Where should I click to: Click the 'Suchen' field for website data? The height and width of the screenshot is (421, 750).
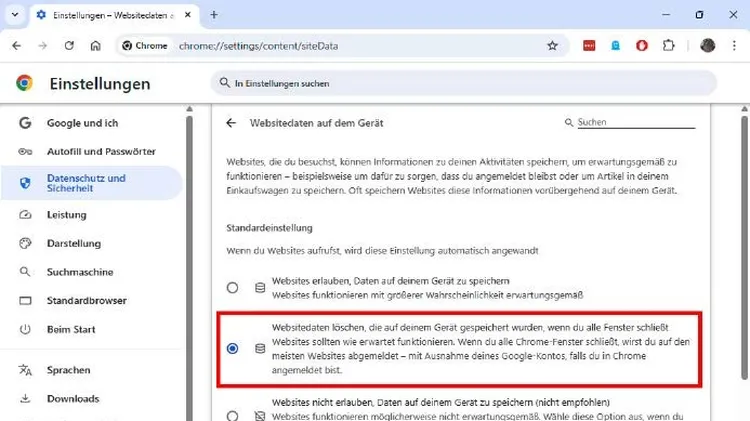pos(634,122)
